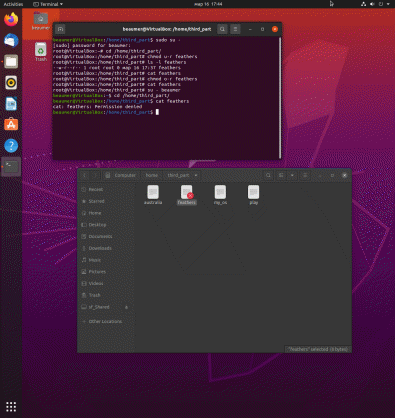Click the "Permission denied" line in the Terminal

(x=98, y=107)
